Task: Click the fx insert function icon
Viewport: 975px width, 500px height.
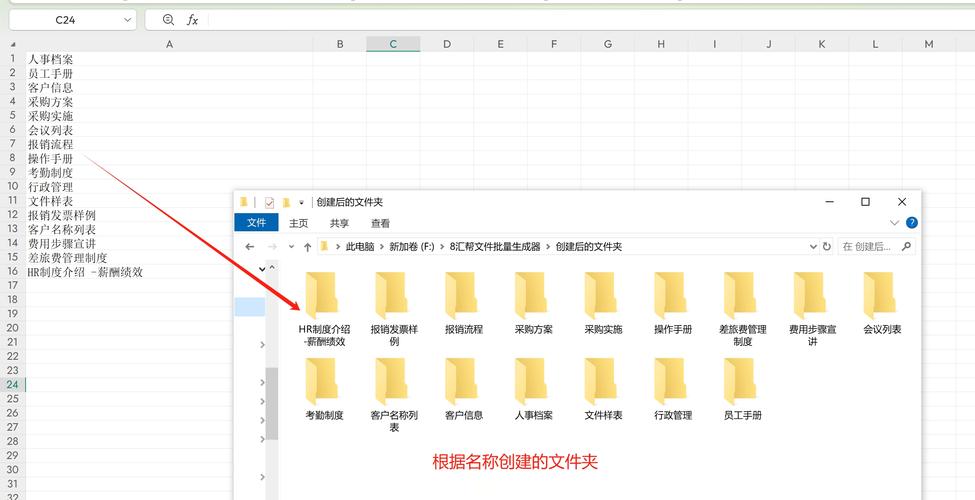Action: tap(193, 20)
